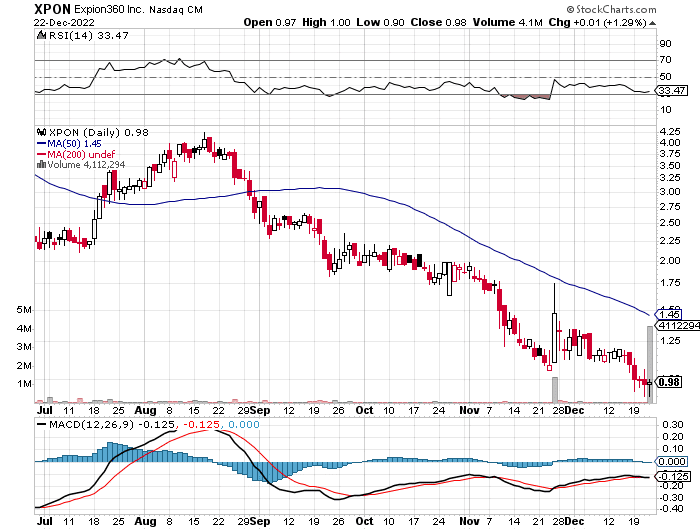The height and width of the screenshot is (530, 700).
Task: Click the 2.00 label on the price axis
Action: point(670,261)
